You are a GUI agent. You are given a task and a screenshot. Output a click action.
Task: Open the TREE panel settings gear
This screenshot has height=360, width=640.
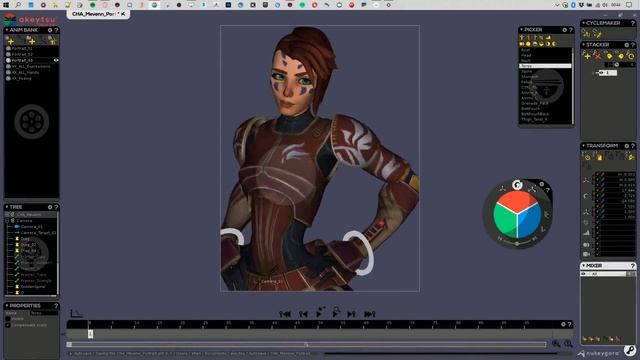click(50, 207)
